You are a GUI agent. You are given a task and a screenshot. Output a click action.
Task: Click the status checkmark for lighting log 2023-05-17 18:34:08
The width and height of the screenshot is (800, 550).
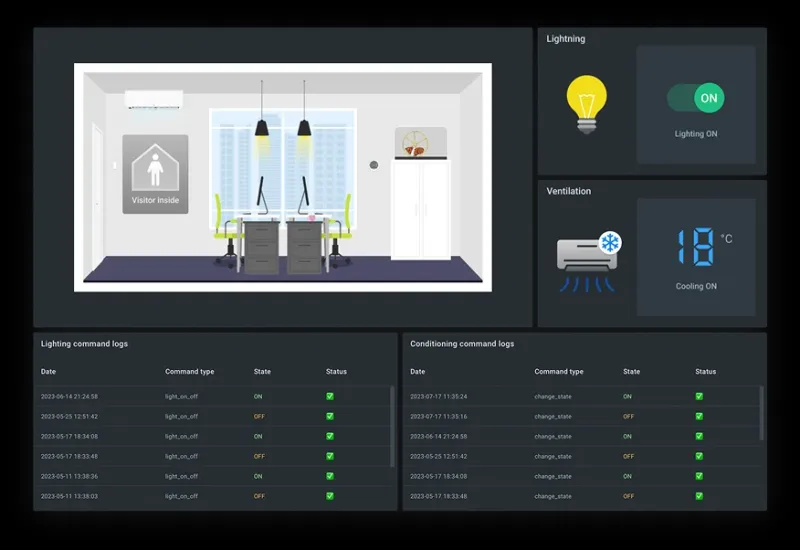[x=330, y=436]
